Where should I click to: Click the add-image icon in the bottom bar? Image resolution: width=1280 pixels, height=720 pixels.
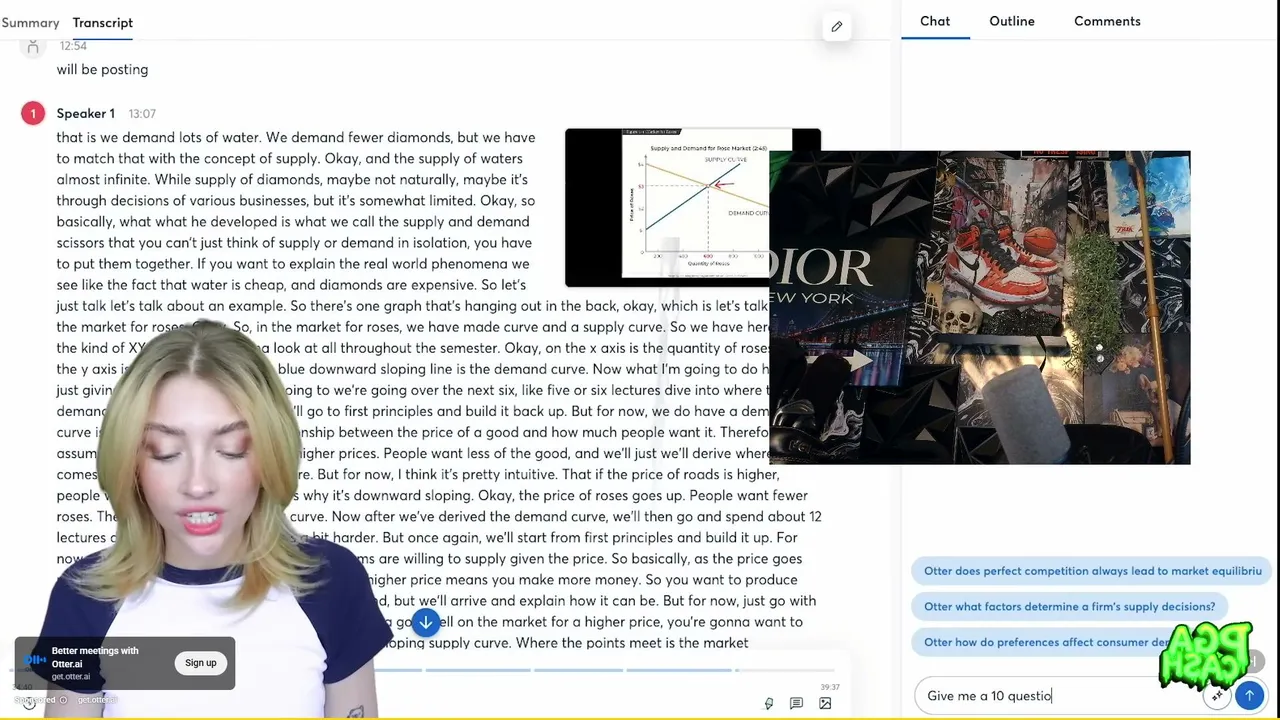click(825, 703)
